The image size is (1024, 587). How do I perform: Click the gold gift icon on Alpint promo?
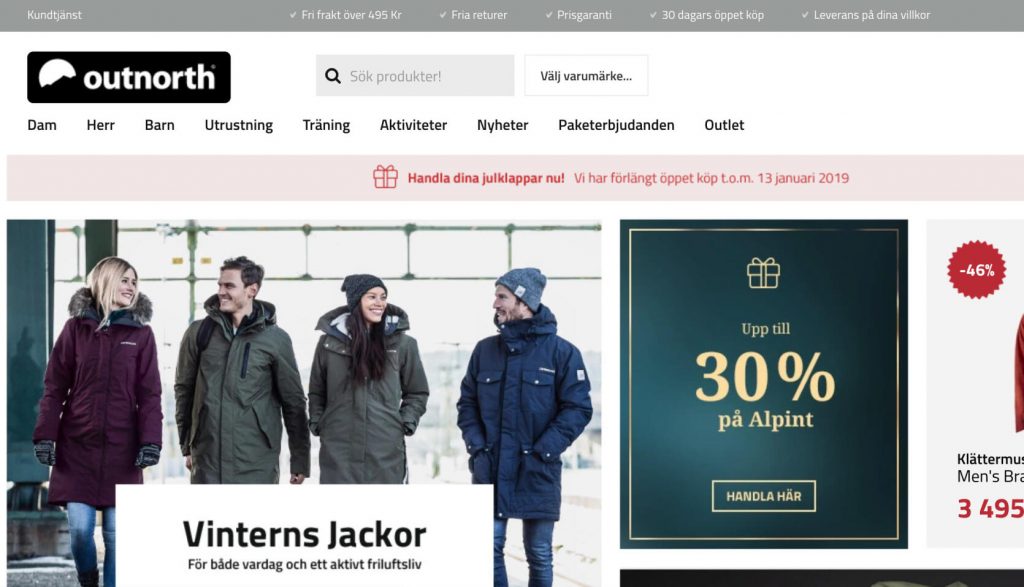763,273
